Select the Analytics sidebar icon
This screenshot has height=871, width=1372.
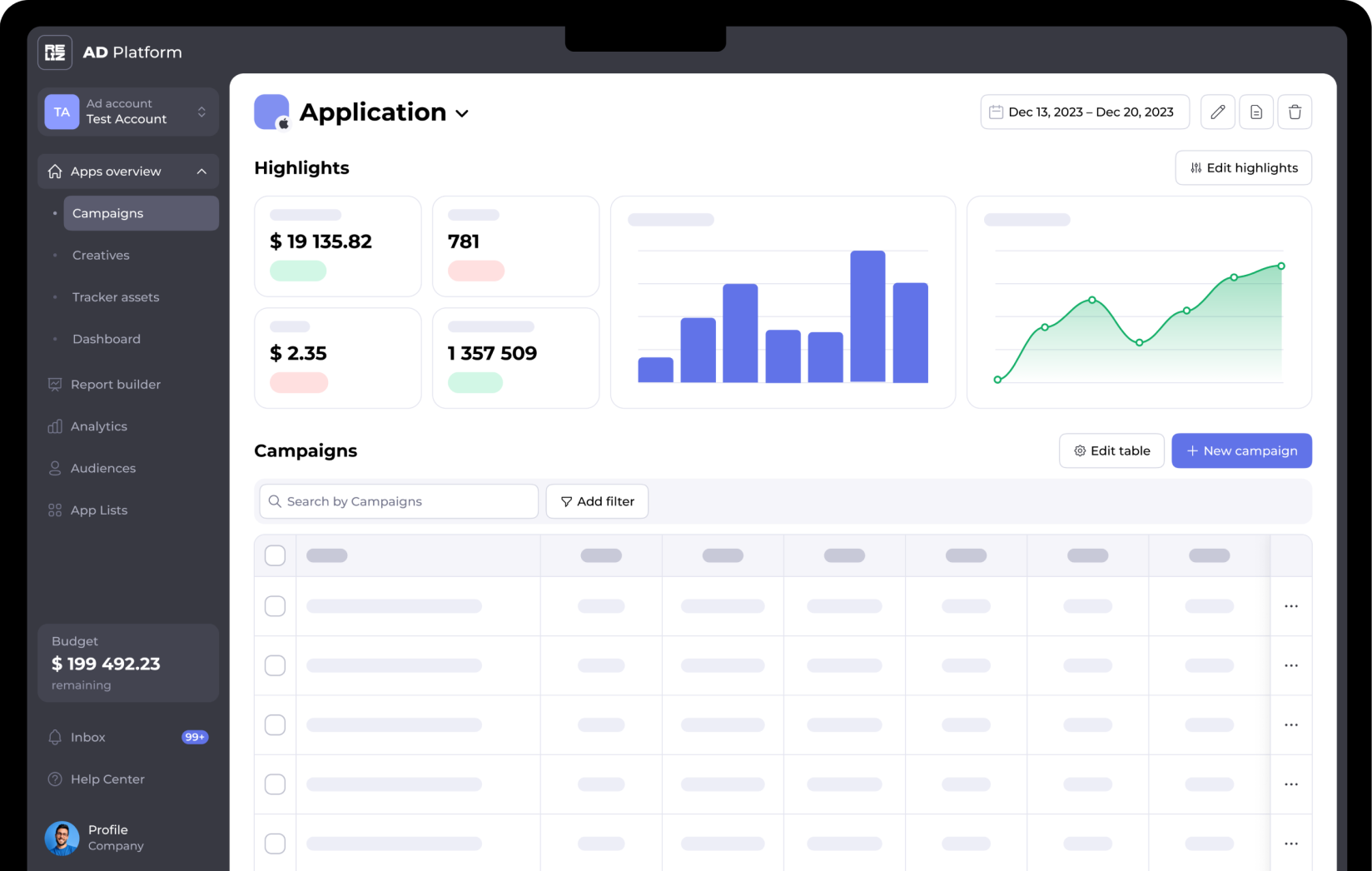[55, 426]
